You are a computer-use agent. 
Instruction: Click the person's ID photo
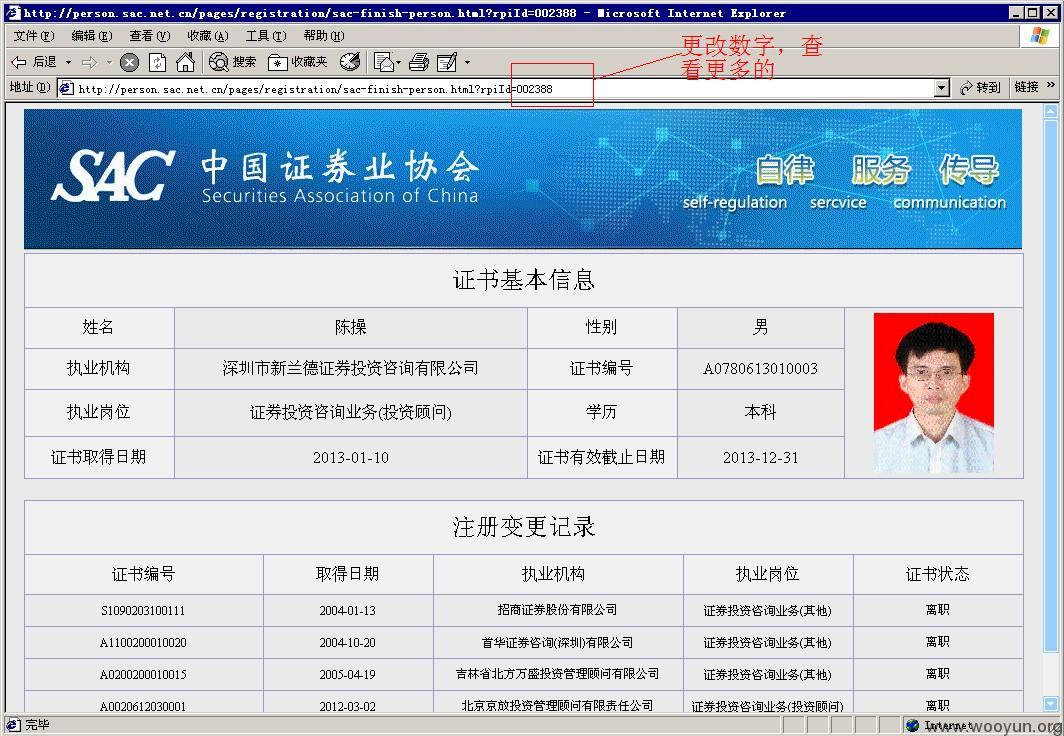tap(933, 393)
